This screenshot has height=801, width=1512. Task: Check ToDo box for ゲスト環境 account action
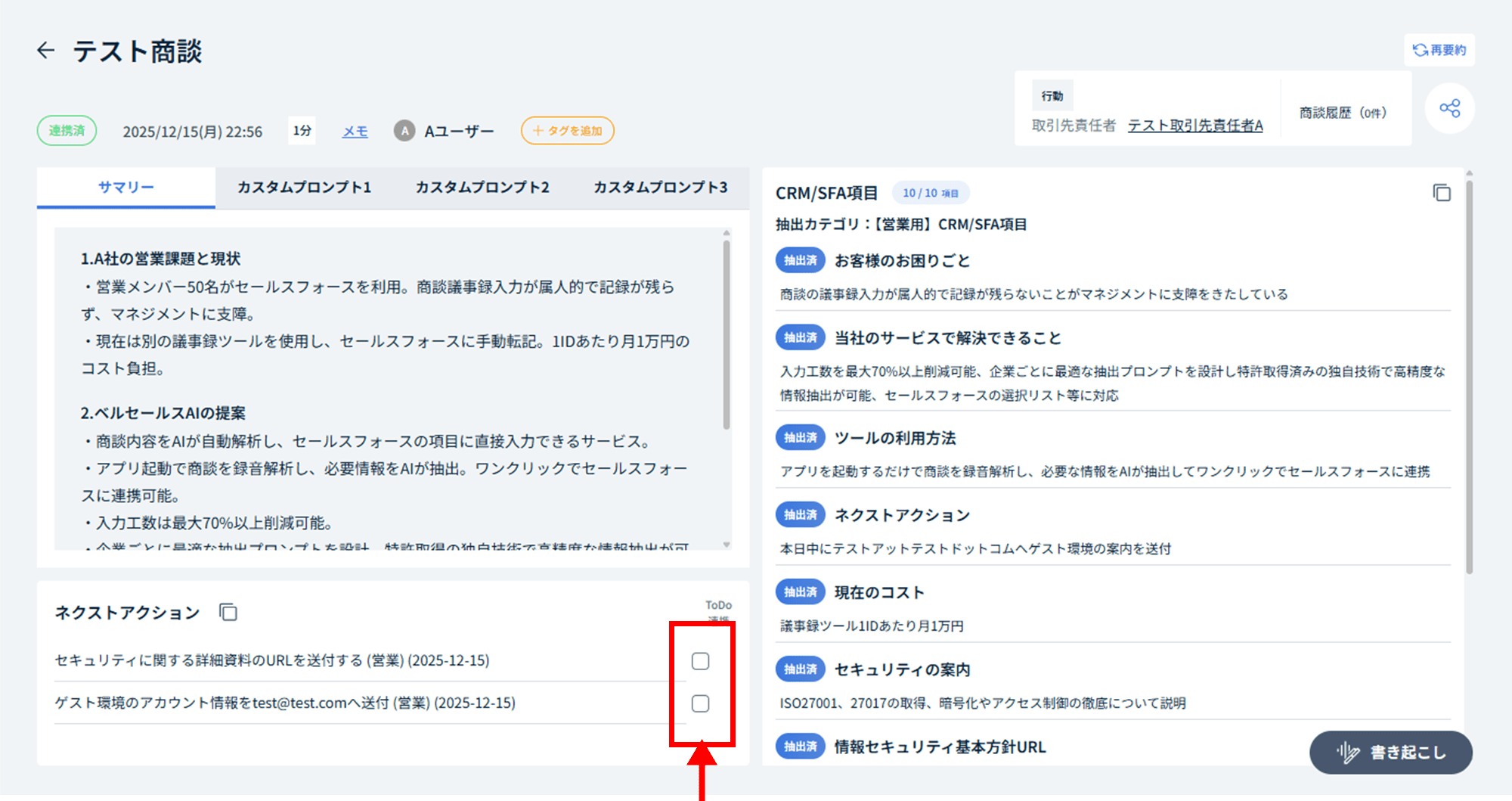700,703
